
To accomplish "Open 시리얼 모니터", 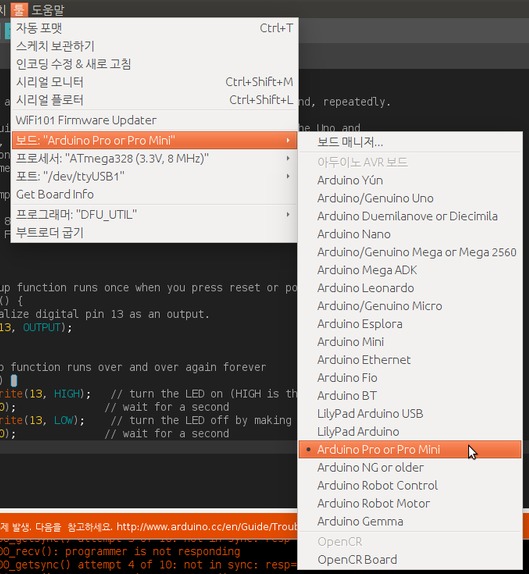I will click(154, 82).
